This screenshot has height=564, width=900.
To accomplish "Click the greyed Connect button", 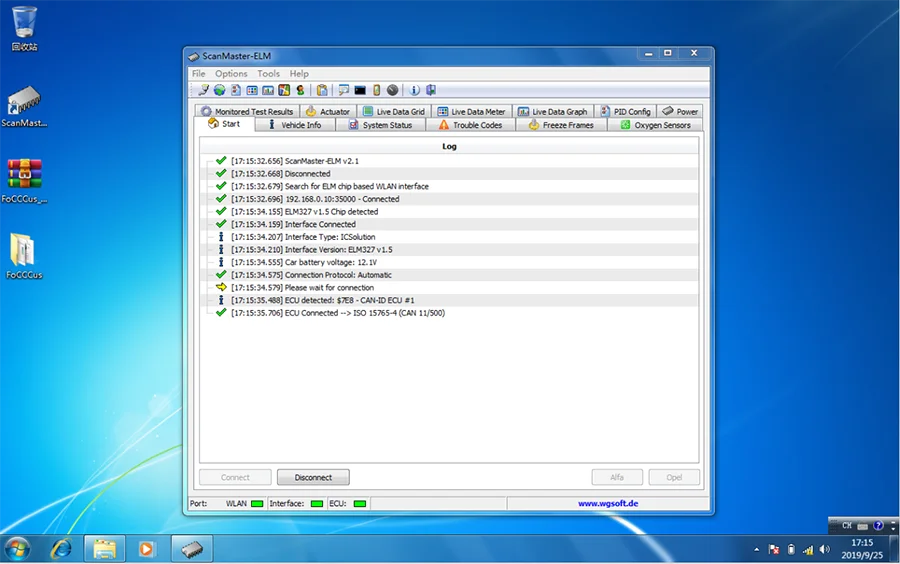I will point(235,477).
